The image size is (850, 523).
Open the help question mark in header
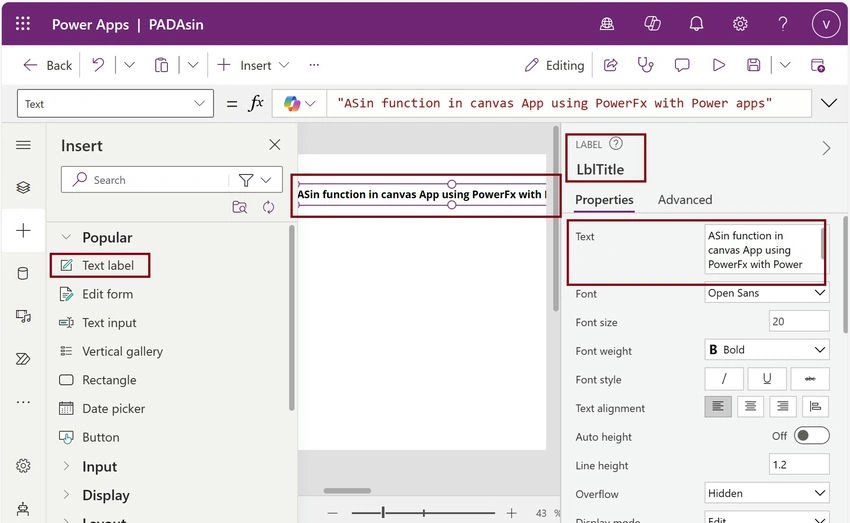point(782,24)
